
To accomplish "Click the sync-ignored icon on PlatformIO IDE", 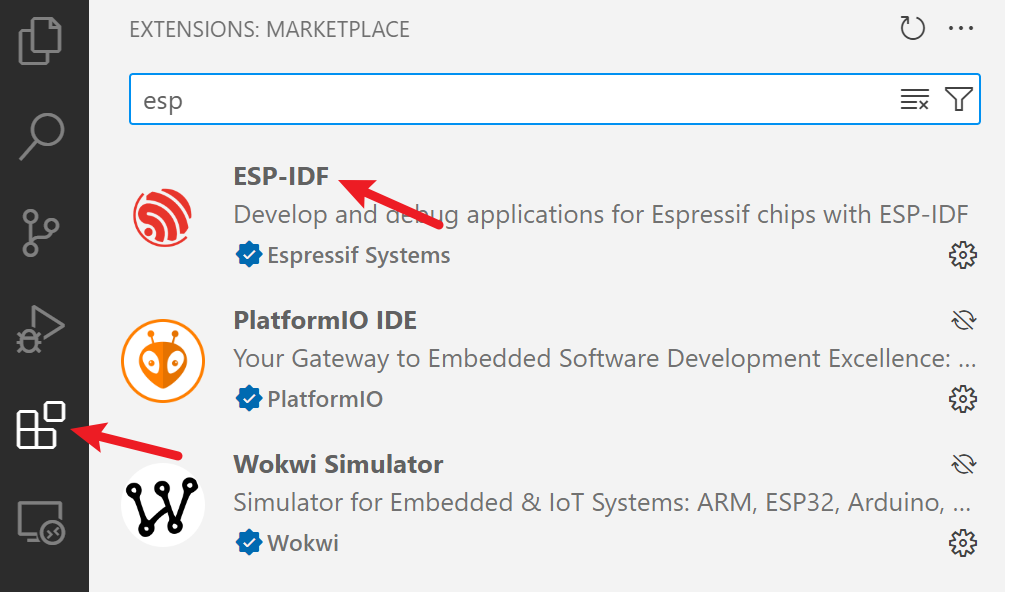I will click(964, 320).
